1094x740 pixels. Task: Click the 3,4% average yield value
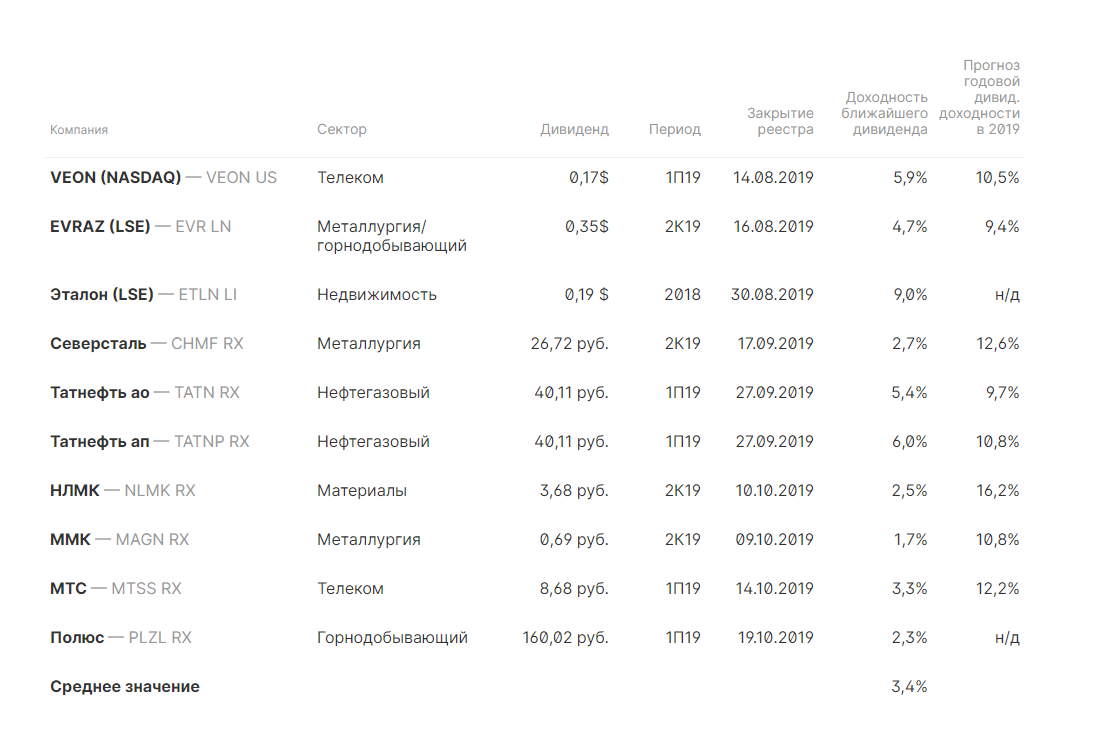point(909,686)
